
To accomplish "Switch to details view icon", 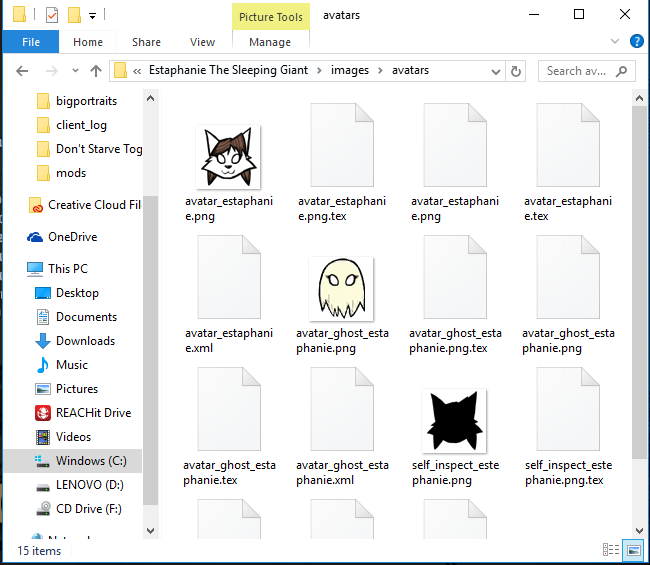I will [x=610, y=550].
